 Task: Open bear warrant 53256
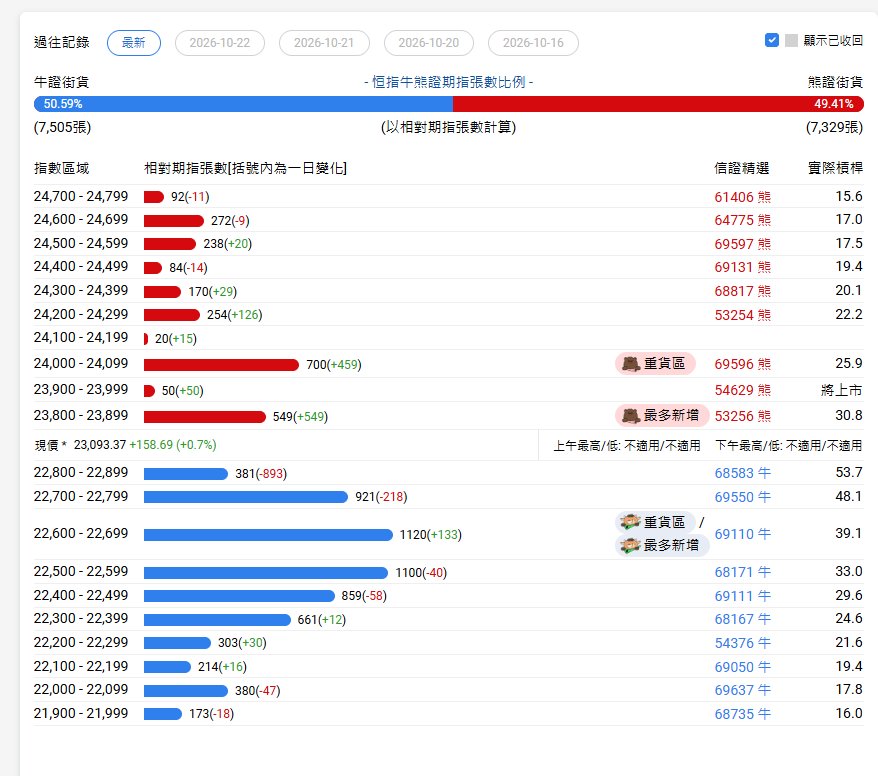[742, 416]
